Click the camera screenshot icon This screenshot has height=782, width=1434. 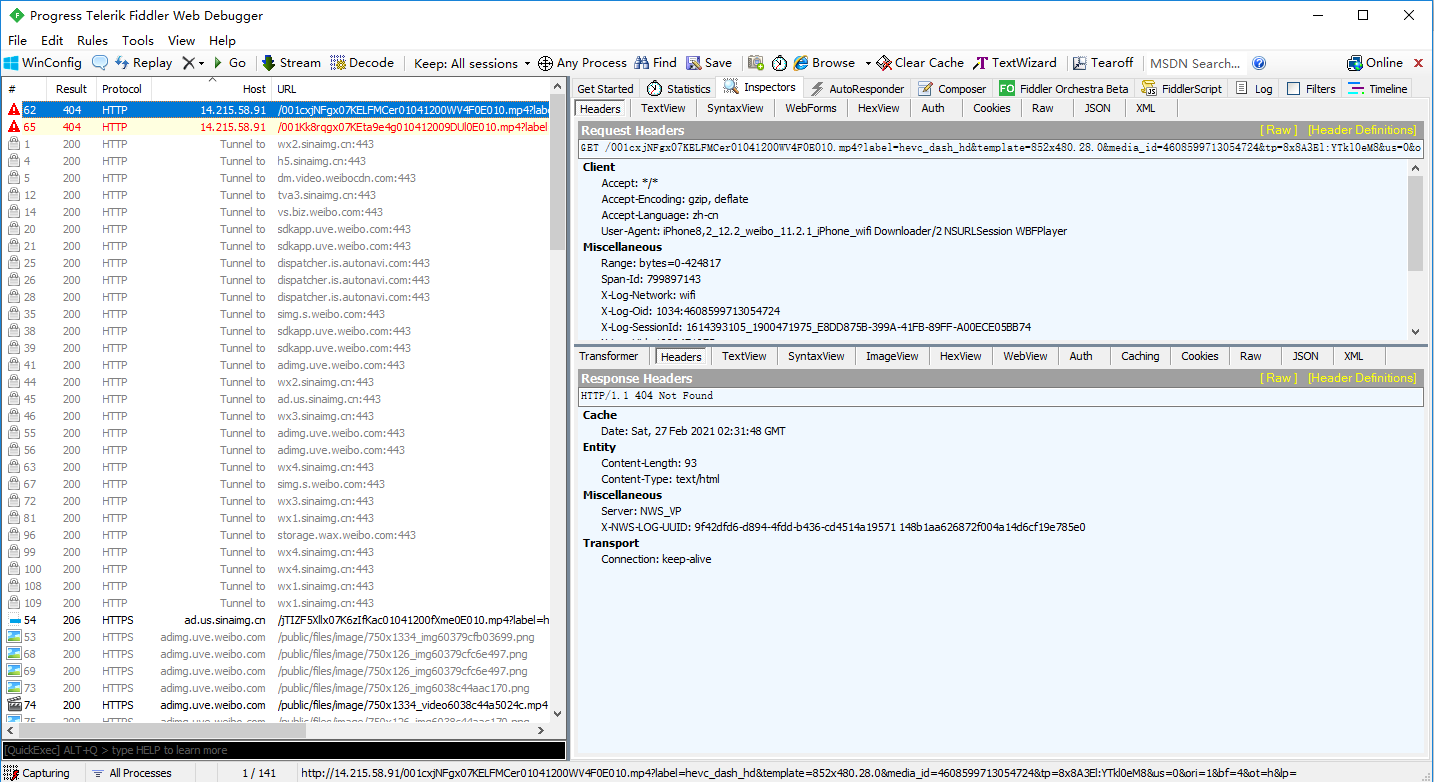(x=756, y=63)
